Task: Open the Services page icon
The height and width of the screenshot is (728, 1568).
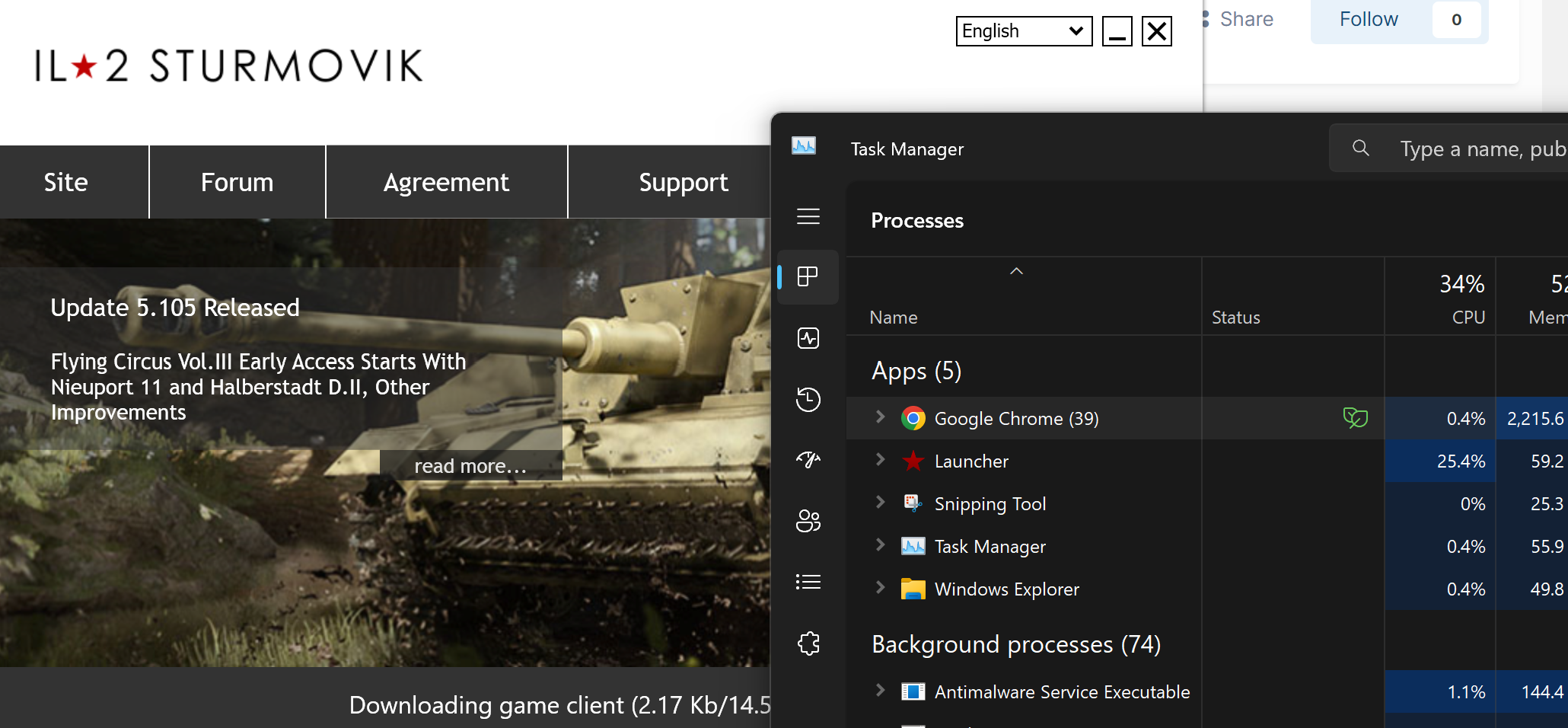Action: [808, 643]
